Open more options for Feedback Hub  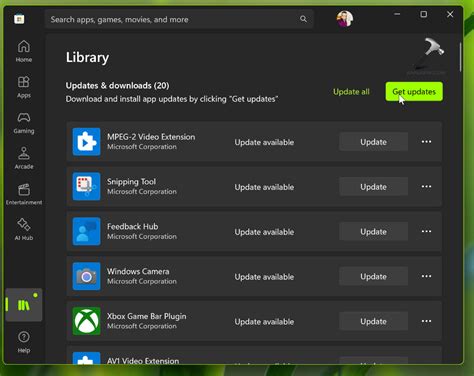426,231
